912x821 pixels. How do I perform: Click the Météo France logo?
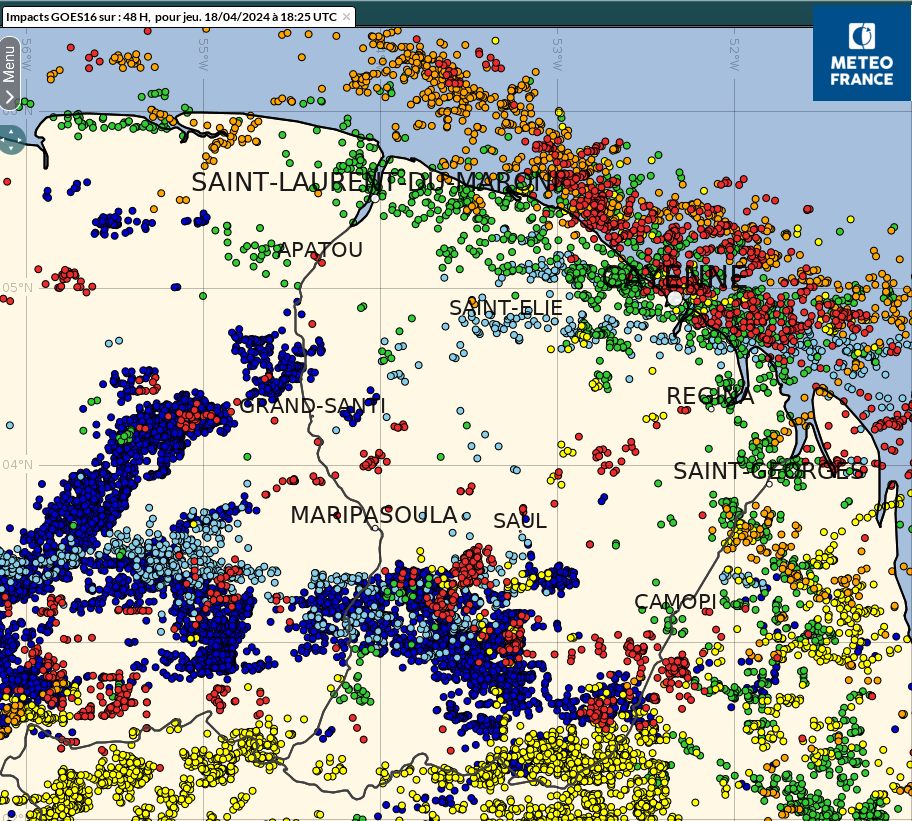click(861, 53)
